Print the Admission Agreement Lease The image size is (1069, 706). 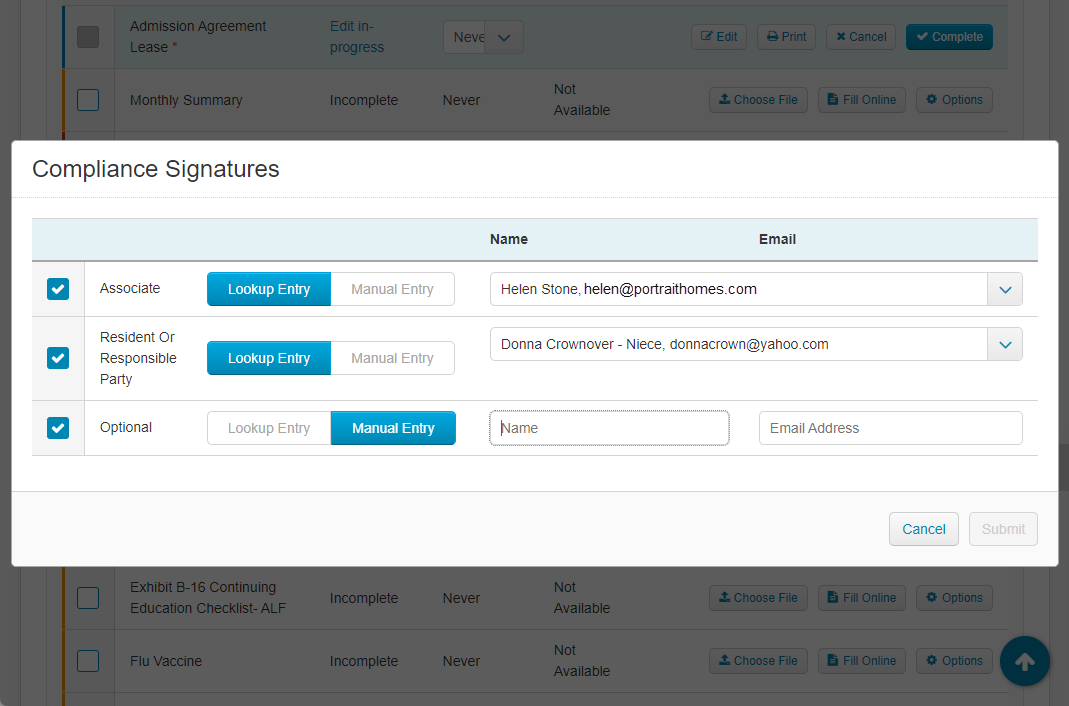[786, 37]
